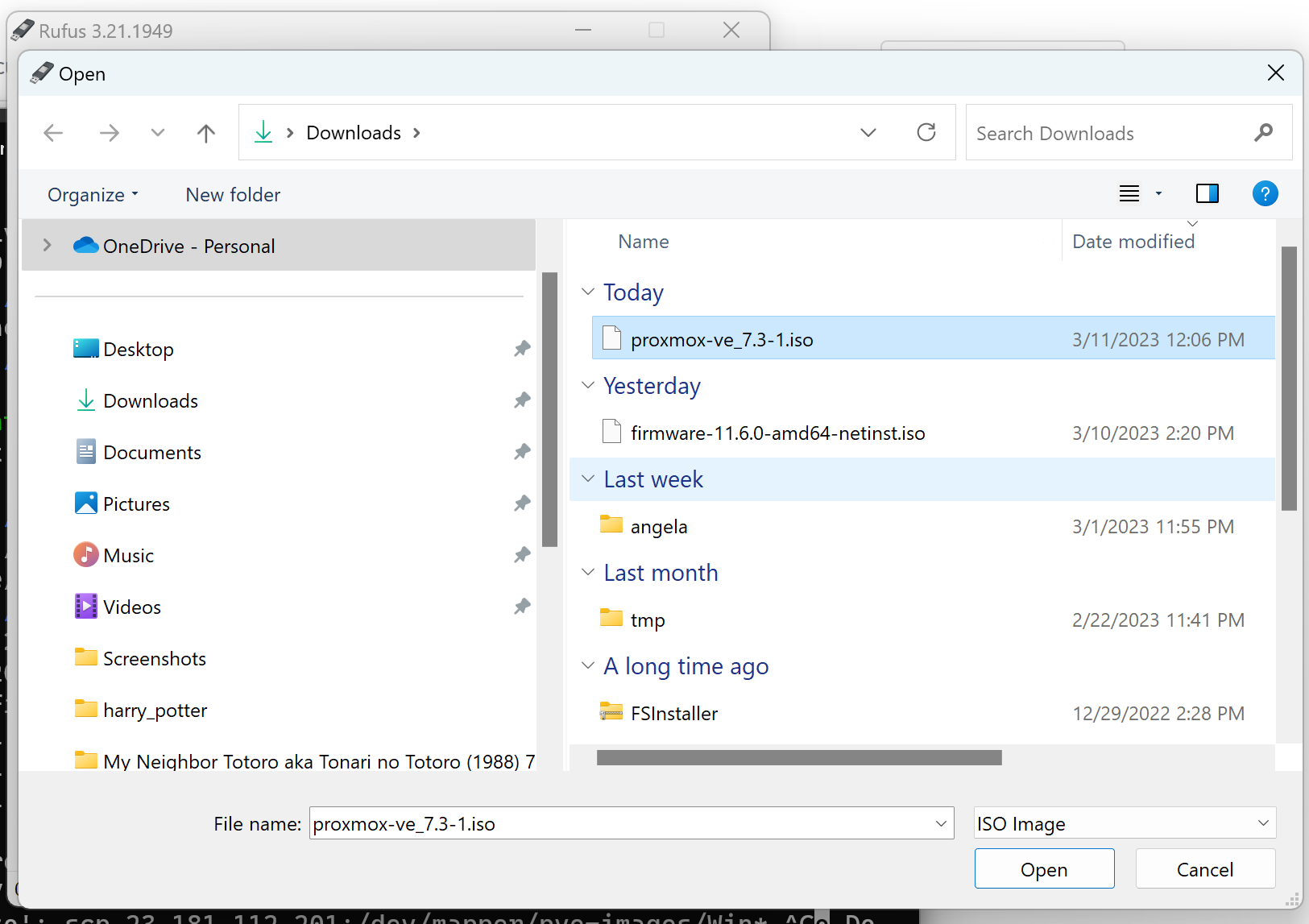Image resolution: width=1309 pixels, height=924 pixels.
Task: Open the Organize menu
Action: [93, 195]
